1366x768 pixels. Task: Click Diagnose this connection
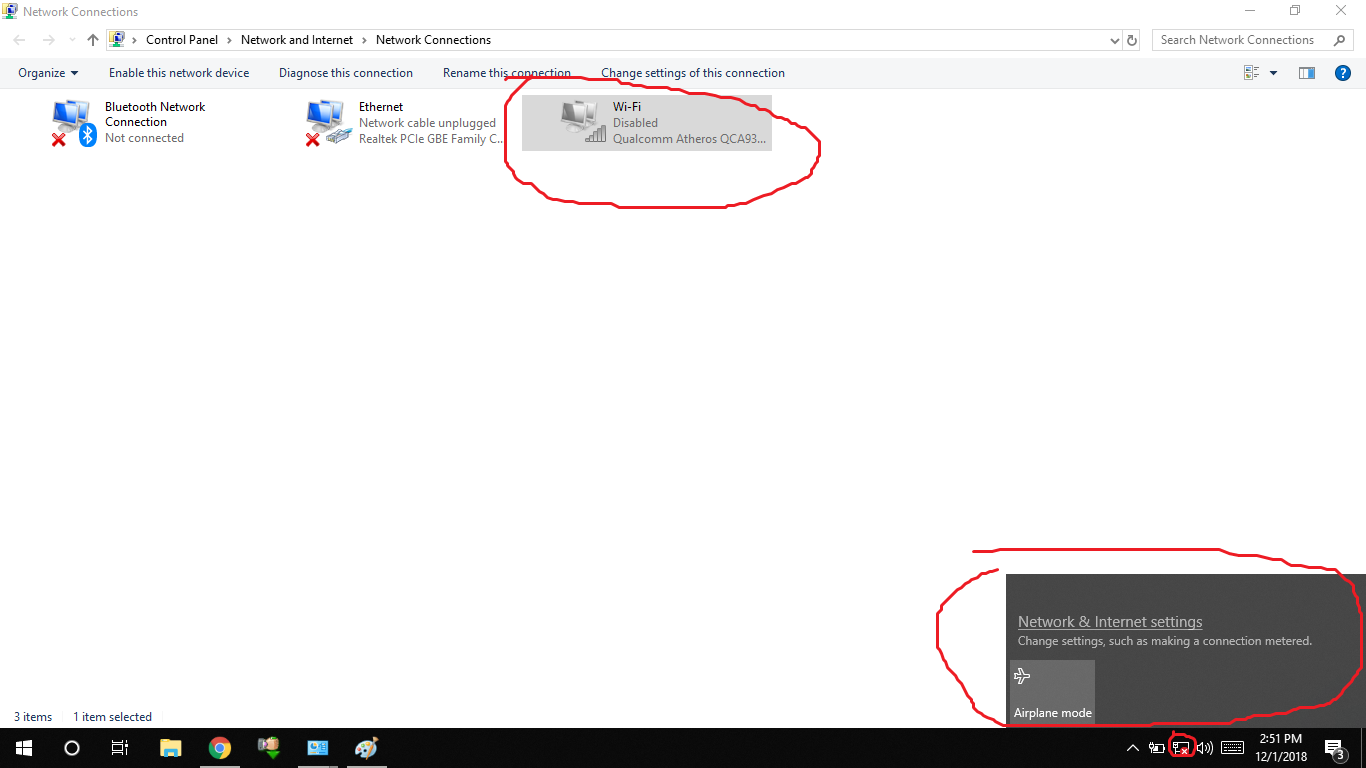coord(346,73)
